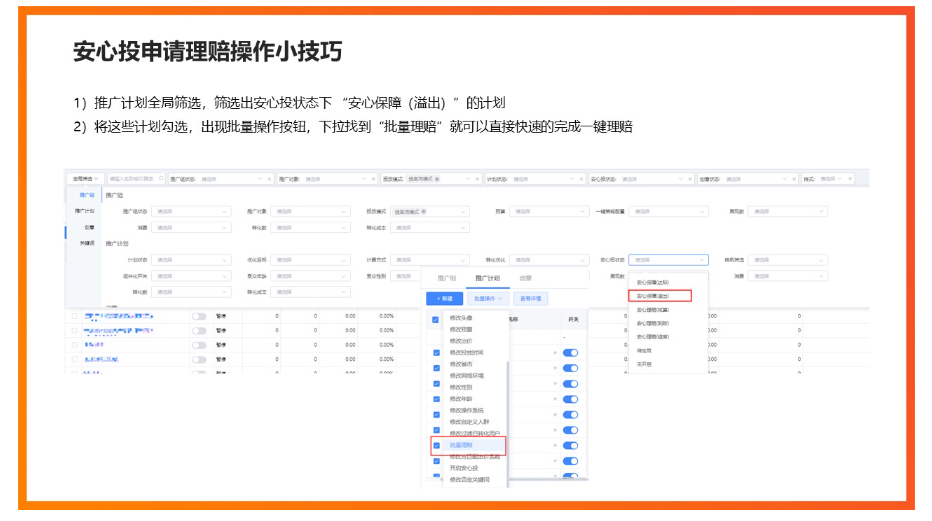Choose 修改否定关键词 from batch menu
The width and height of the screenshot is (932, 521).
pyautogui.click(x=470, y=479)
